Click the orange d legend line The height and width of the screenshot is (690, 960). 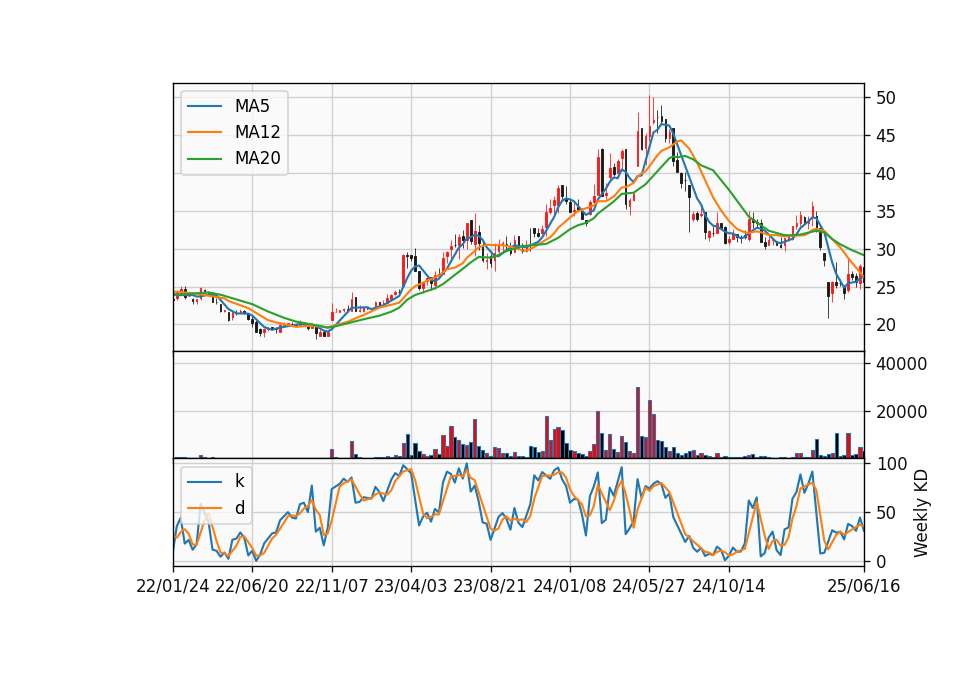[204, 508]
